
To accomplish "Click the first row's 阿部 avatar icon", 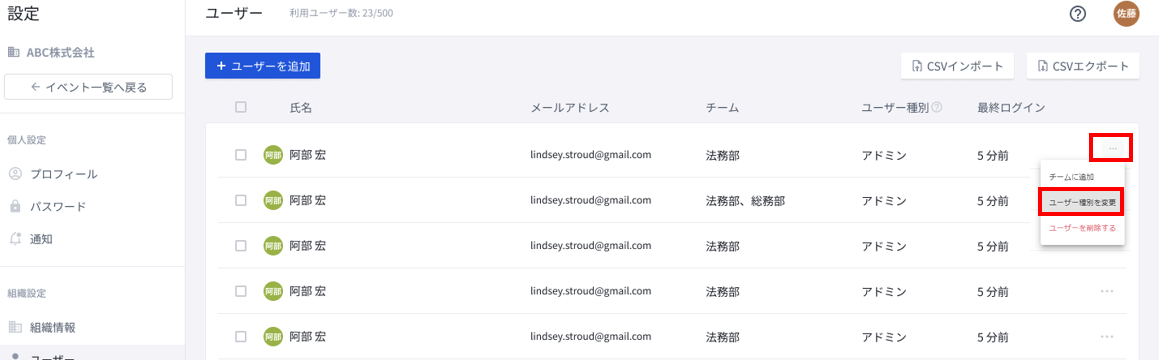I will 273,155.
